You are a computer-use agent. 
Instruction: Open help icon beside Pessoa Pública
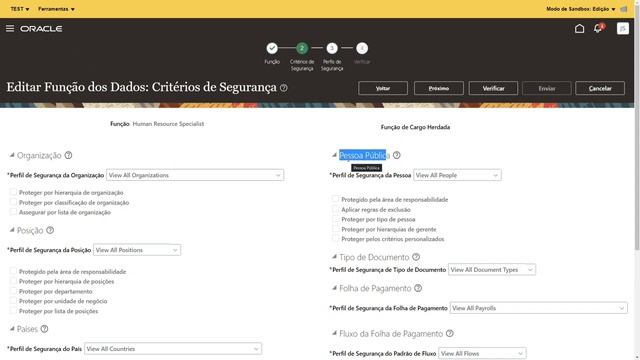coord(397,155)
